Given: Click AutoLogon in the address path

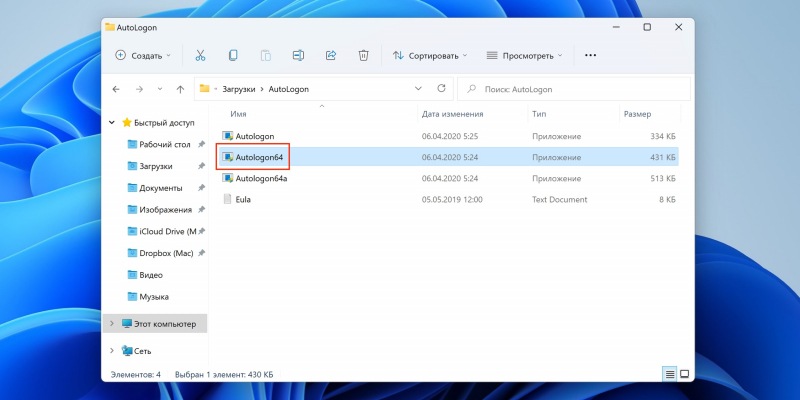Looking at the screenshot, I should click(x=289, y=89).
